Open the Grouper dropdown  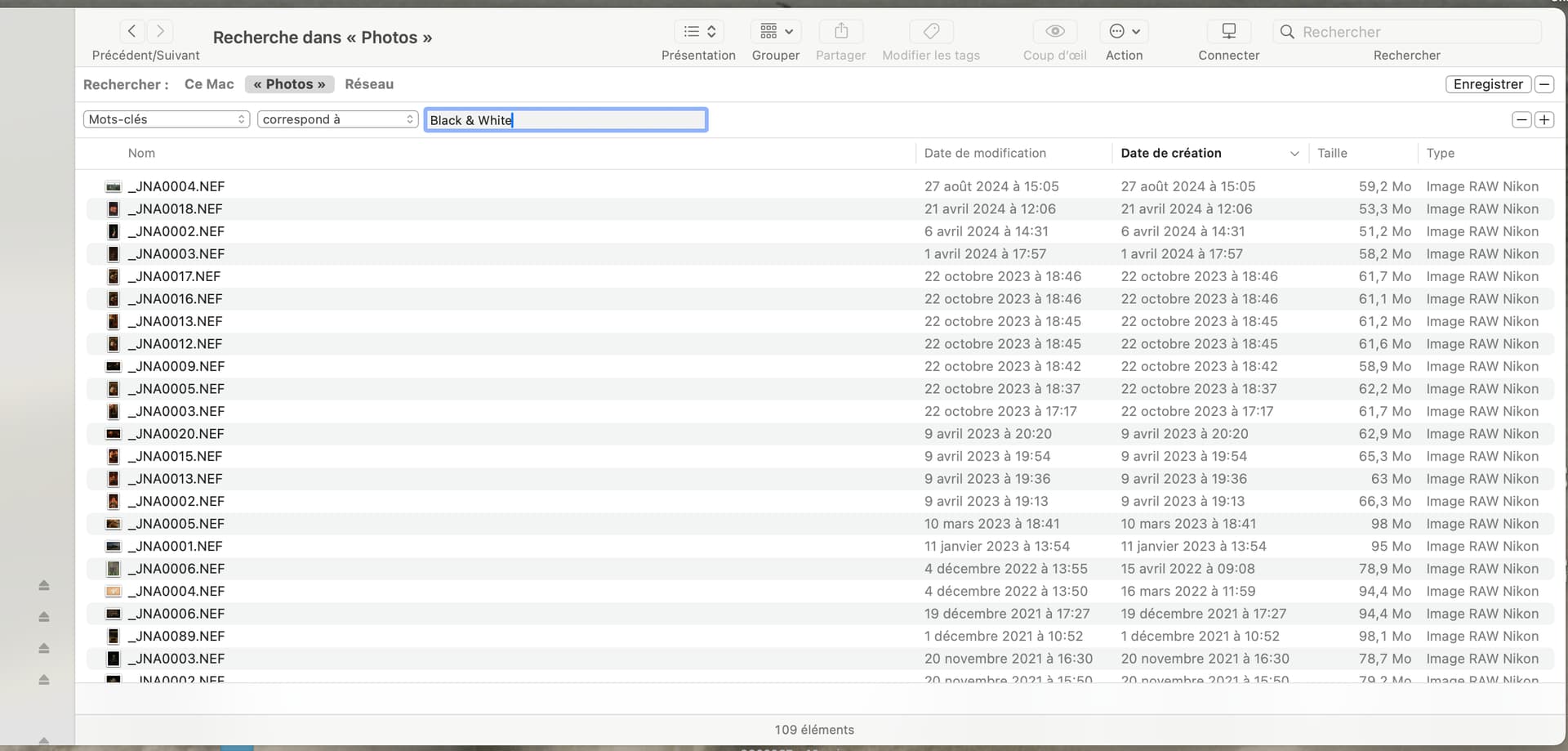pos(776,31)
